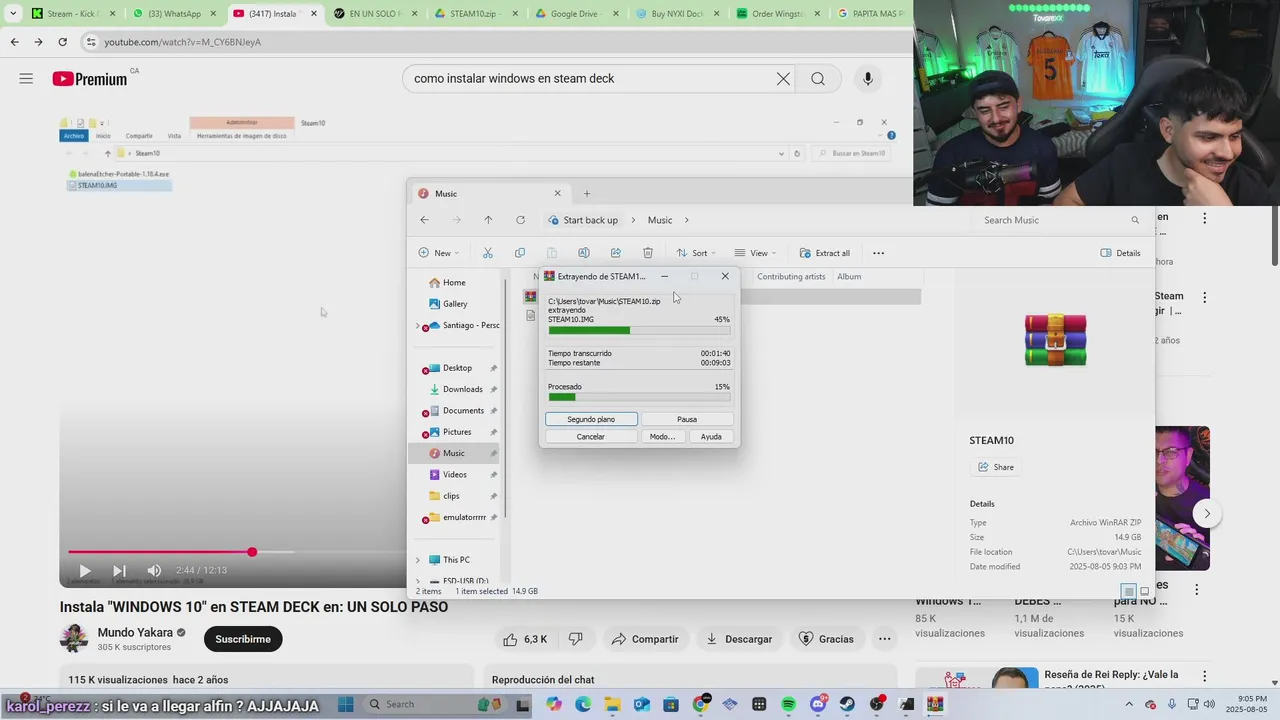
Task: Go back in the Explorer window
Action: click(x=424, y=220)
